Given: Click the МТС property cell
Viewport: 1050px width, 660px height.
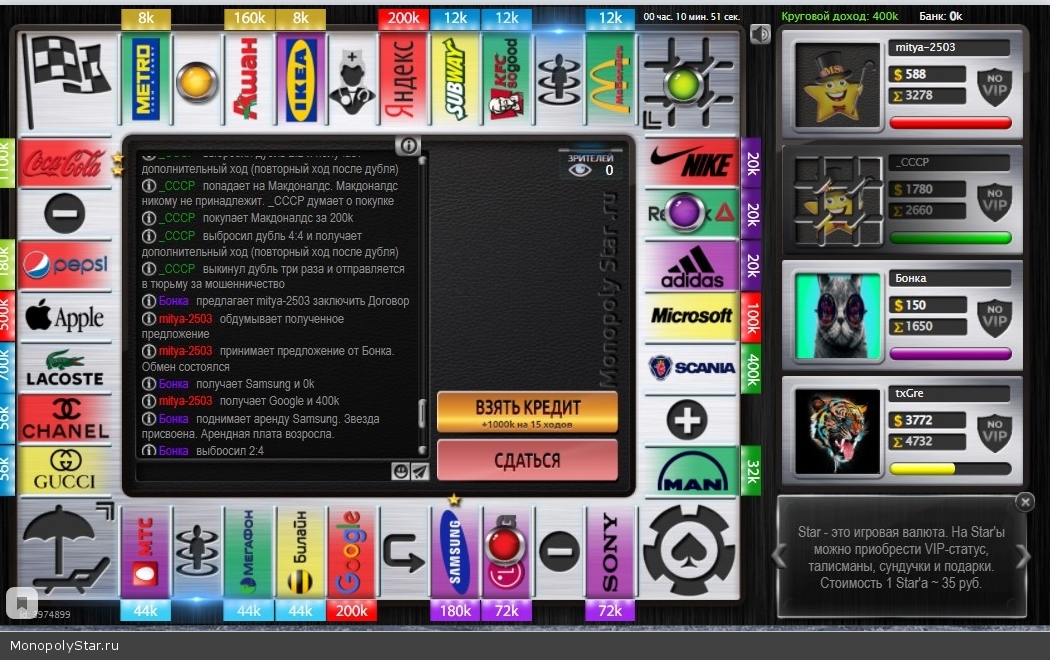Looking at the screenshot, I should click(146, 552).
